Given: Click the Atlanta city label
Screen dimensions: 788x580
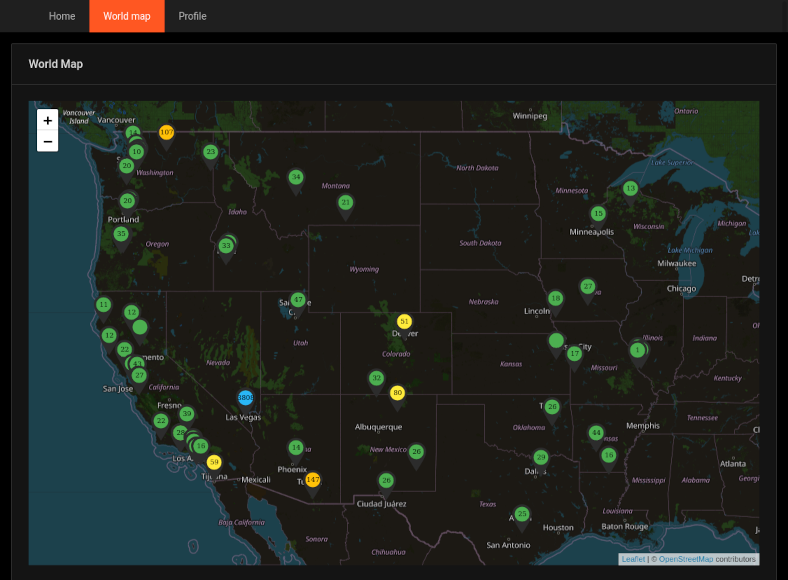Looking at the screenshot, I should [733, 464].
